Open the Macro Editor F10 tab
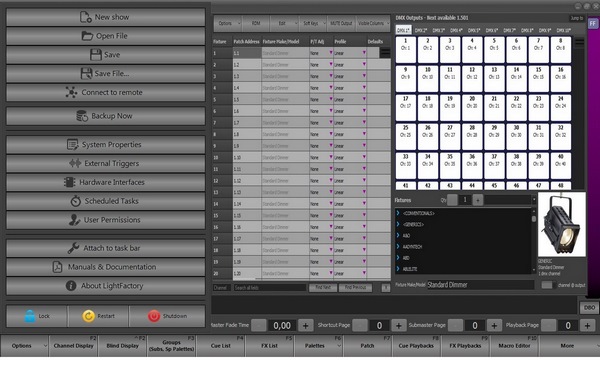Image resolution: width=600 pixels, height=377 pixels. (x=514, y=346)
